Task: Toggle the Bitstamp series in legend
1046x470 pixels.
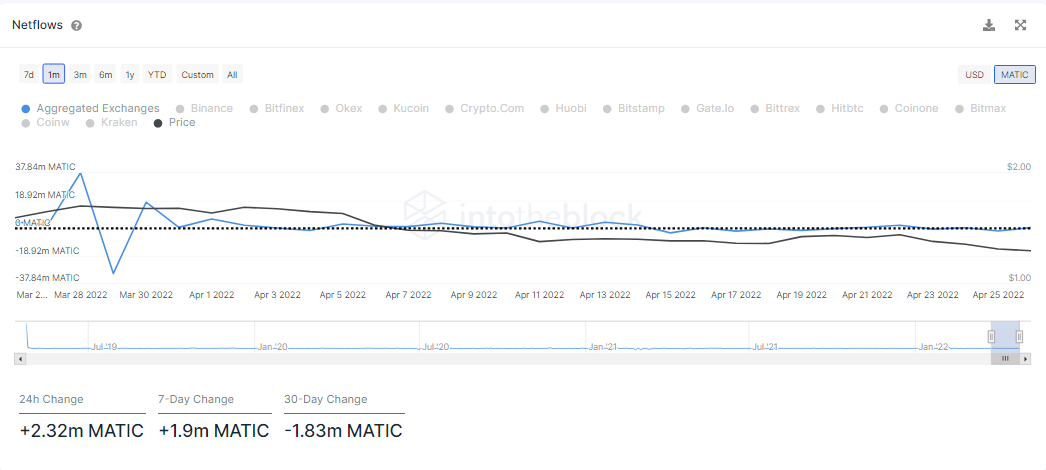Action: (x=634, y=108)
